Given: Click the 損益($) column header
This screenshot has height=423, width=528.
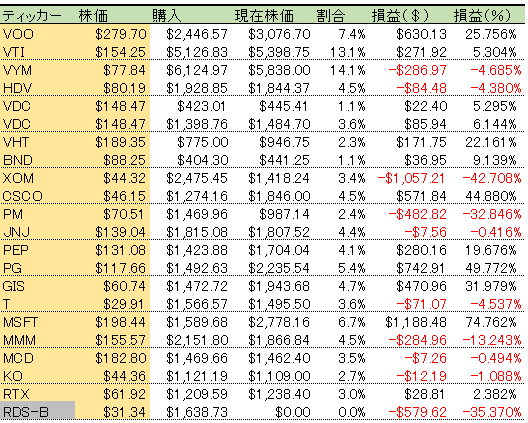Looking at the screenshot, I should pyautogui.click(x=401, y=16).
